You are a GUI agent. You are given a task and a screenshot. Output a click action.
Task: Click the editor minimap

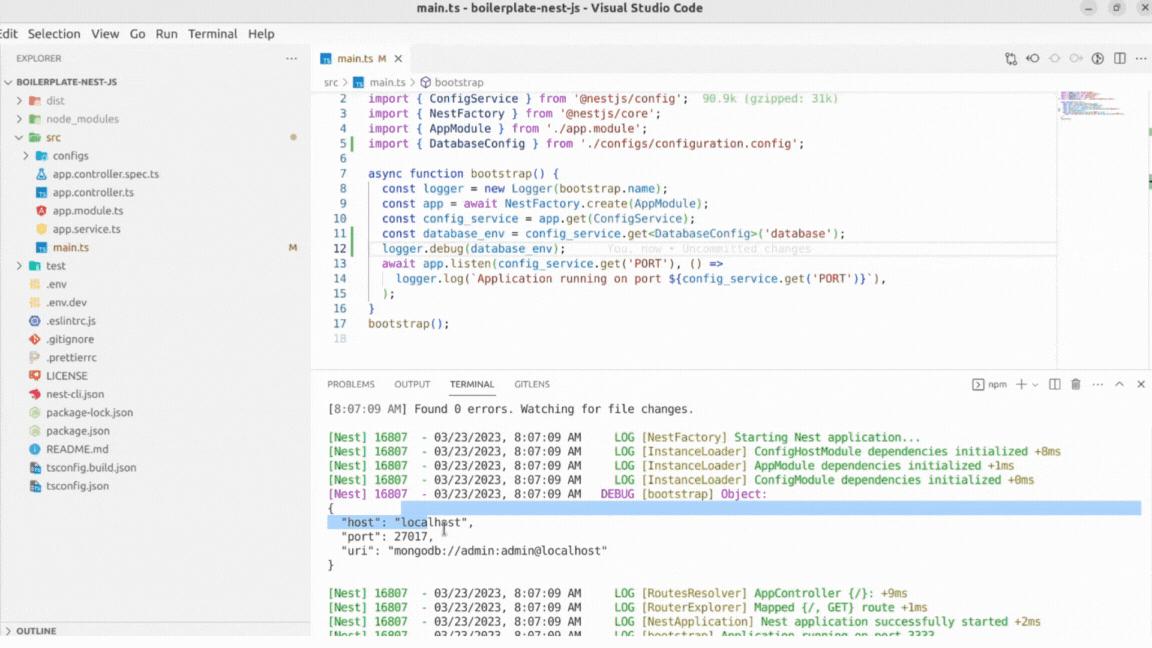(x=1093, y=107)
